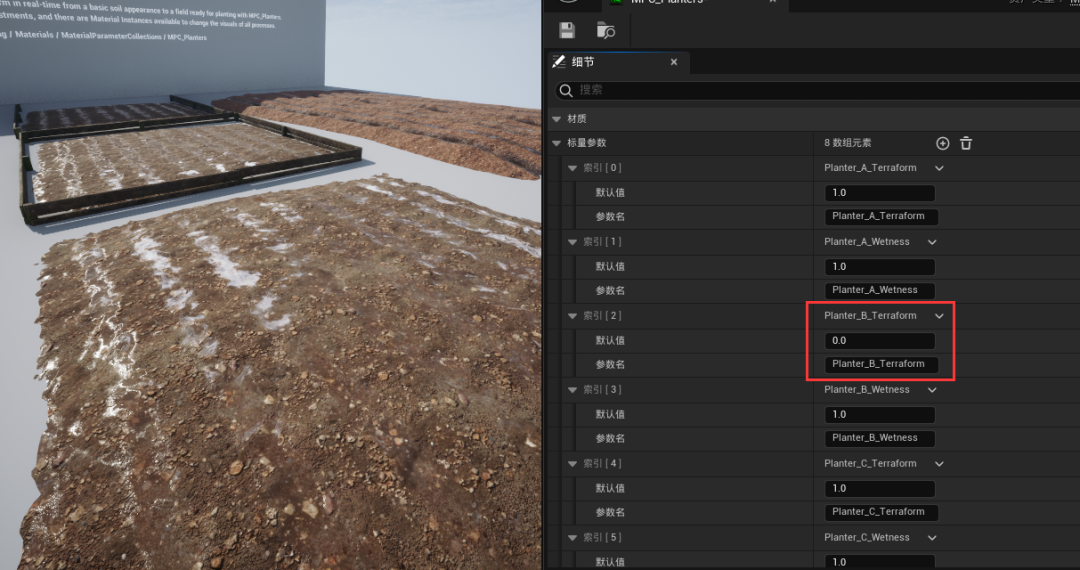1080x570 pixels.
Task: Select the 细节 details tab
Action: (x=583, y=62)
